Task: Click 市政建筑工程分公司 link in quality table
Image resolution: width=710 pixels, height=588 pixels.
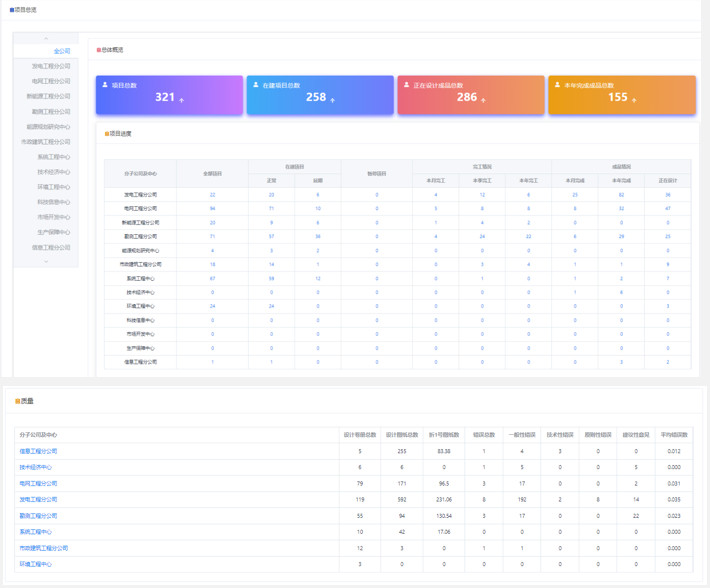Action: click(44, 548)
